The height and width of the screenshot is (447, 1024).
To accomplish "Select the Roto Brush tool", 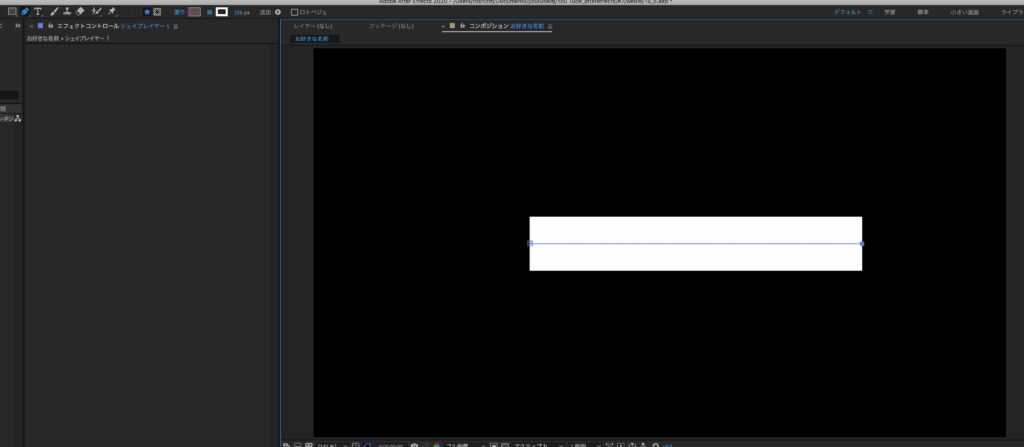I will tap(97, 12).
